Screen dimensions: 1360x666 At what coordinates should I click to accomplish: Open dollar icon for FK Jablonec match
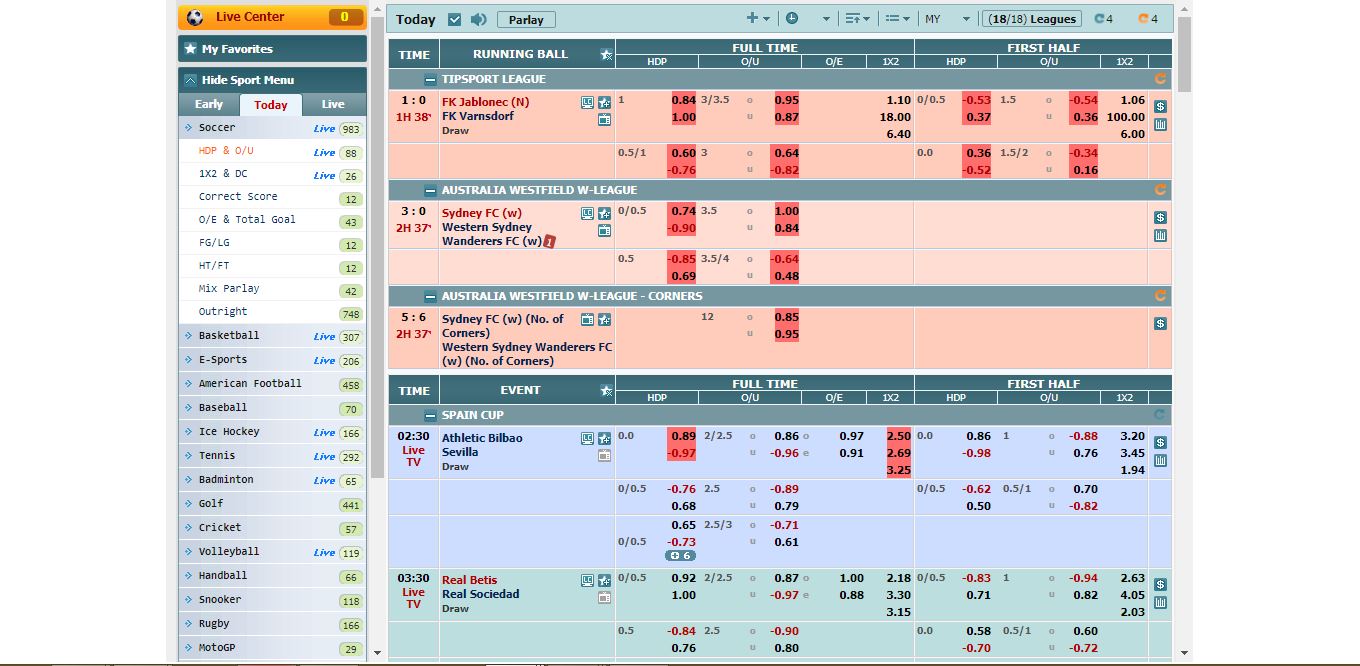[1160, 106]
